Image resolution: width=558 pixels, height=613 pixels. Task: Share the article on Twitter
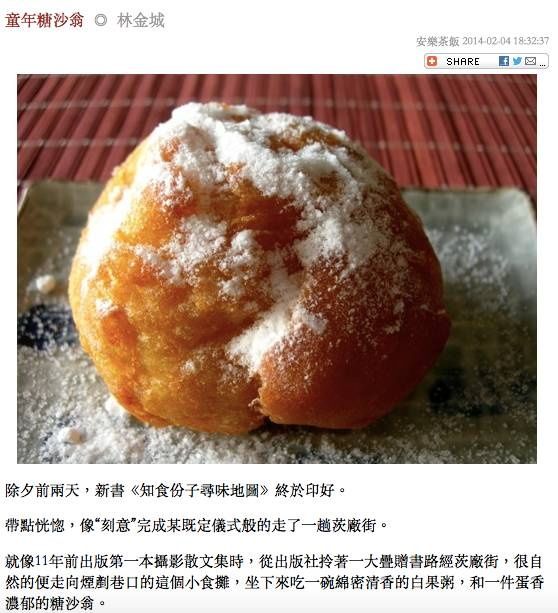click(x=517, y=61)
